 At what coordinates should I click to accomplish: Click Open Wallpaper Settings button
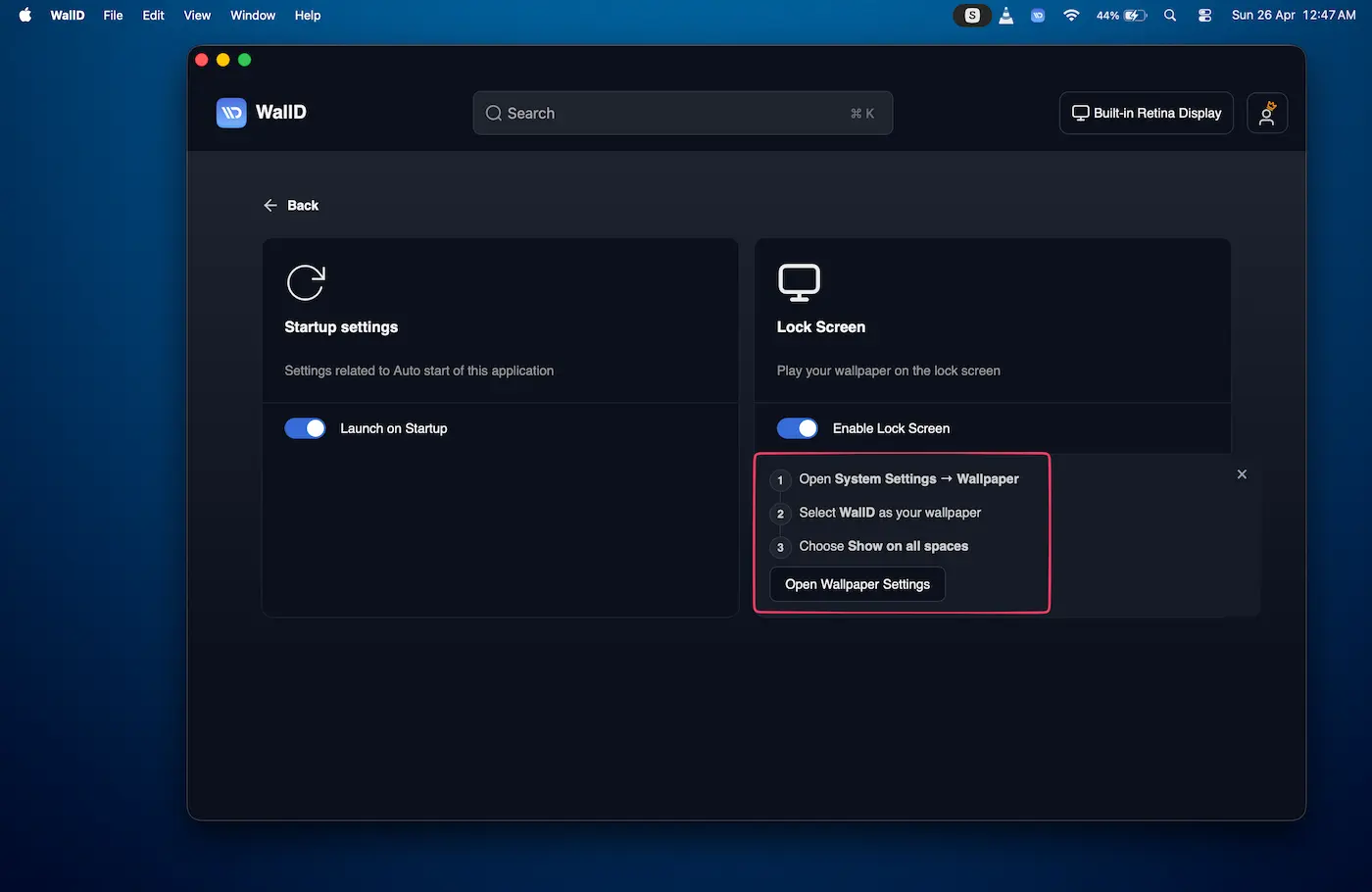857,584
